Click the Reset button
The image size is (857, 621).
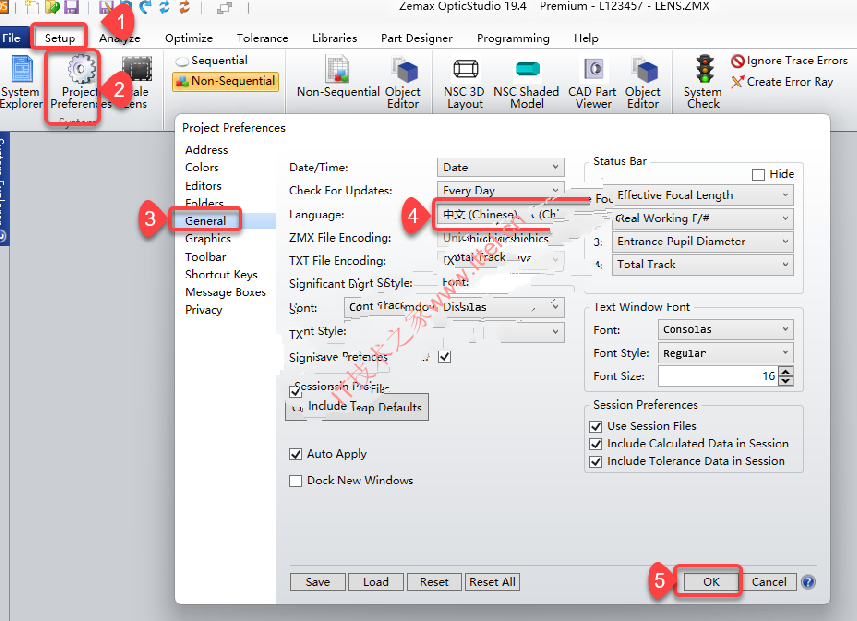click(434, 582)
